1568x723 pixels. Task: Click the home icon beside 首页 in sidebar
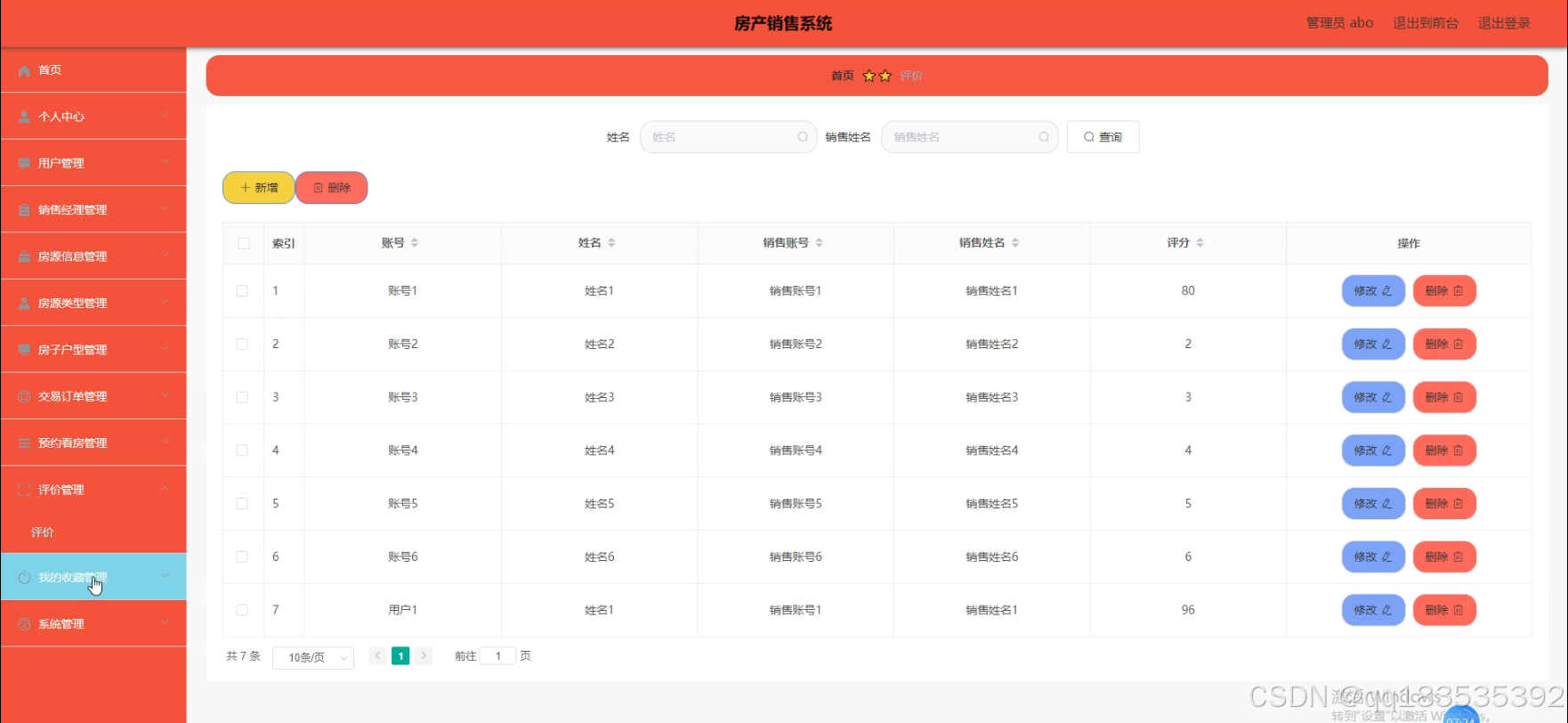[24, 70]
